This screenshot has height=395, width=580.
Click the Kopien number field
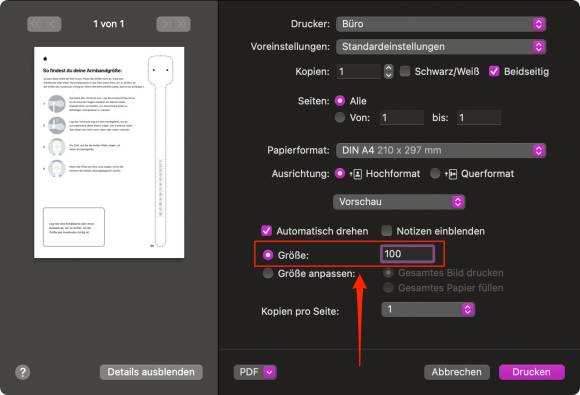pos(359,71)
